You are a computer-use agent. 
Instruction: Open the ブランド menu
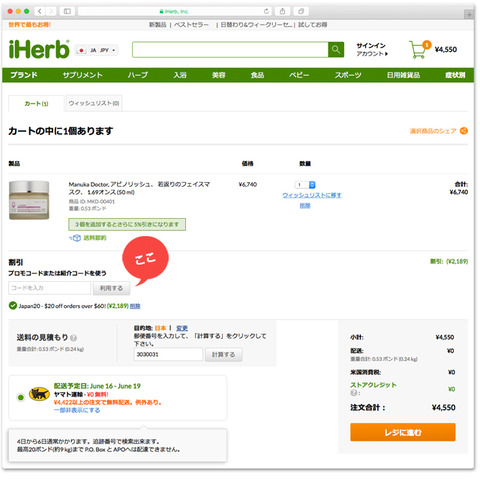pyautogui.click(x=24, y=75)
